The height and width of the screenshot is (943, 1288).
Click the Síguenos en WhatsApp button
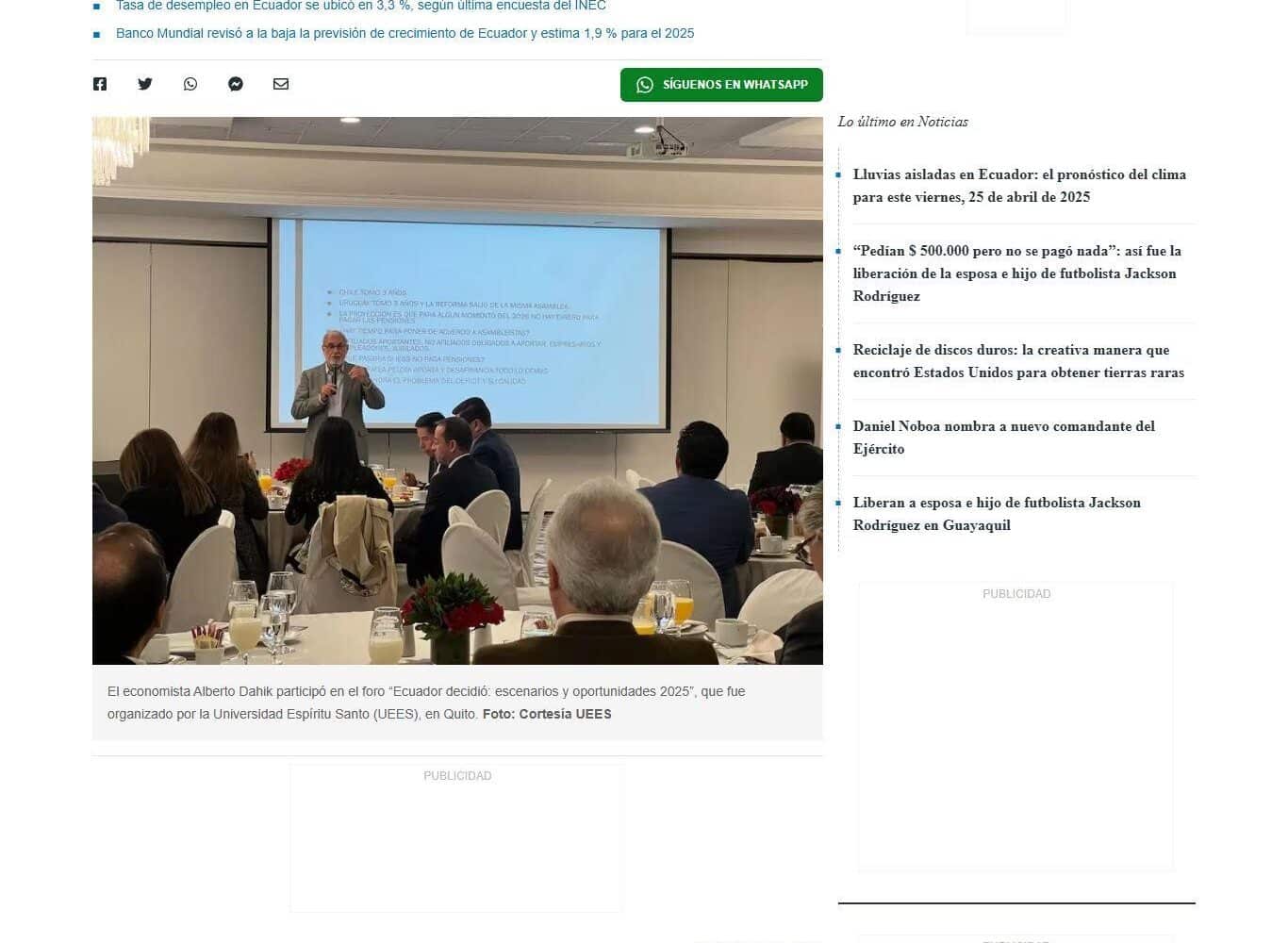coord(721,85)
